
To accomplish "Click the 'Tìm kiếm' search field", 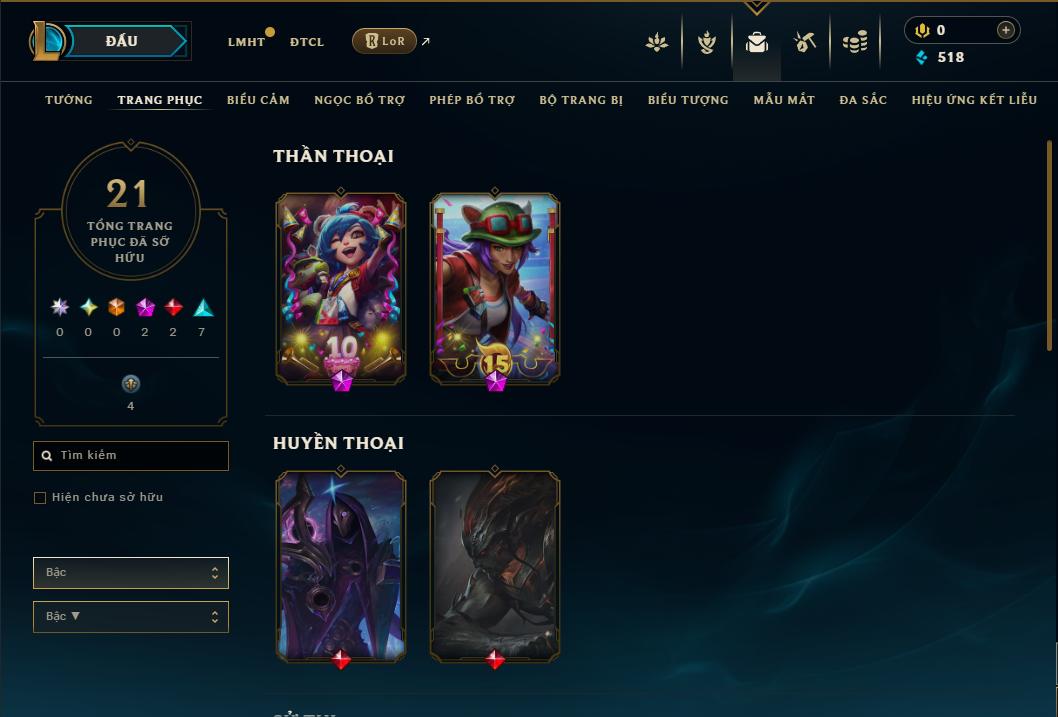I will pos(131,456).
